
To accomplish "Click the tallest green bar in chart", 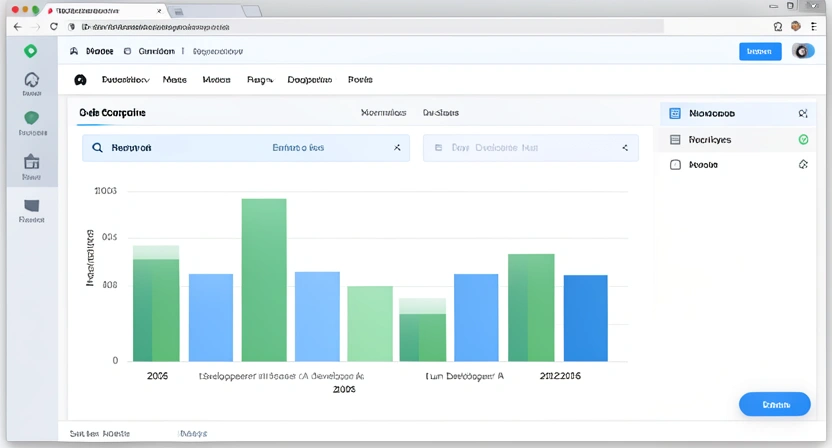I will tap(264, 279).
